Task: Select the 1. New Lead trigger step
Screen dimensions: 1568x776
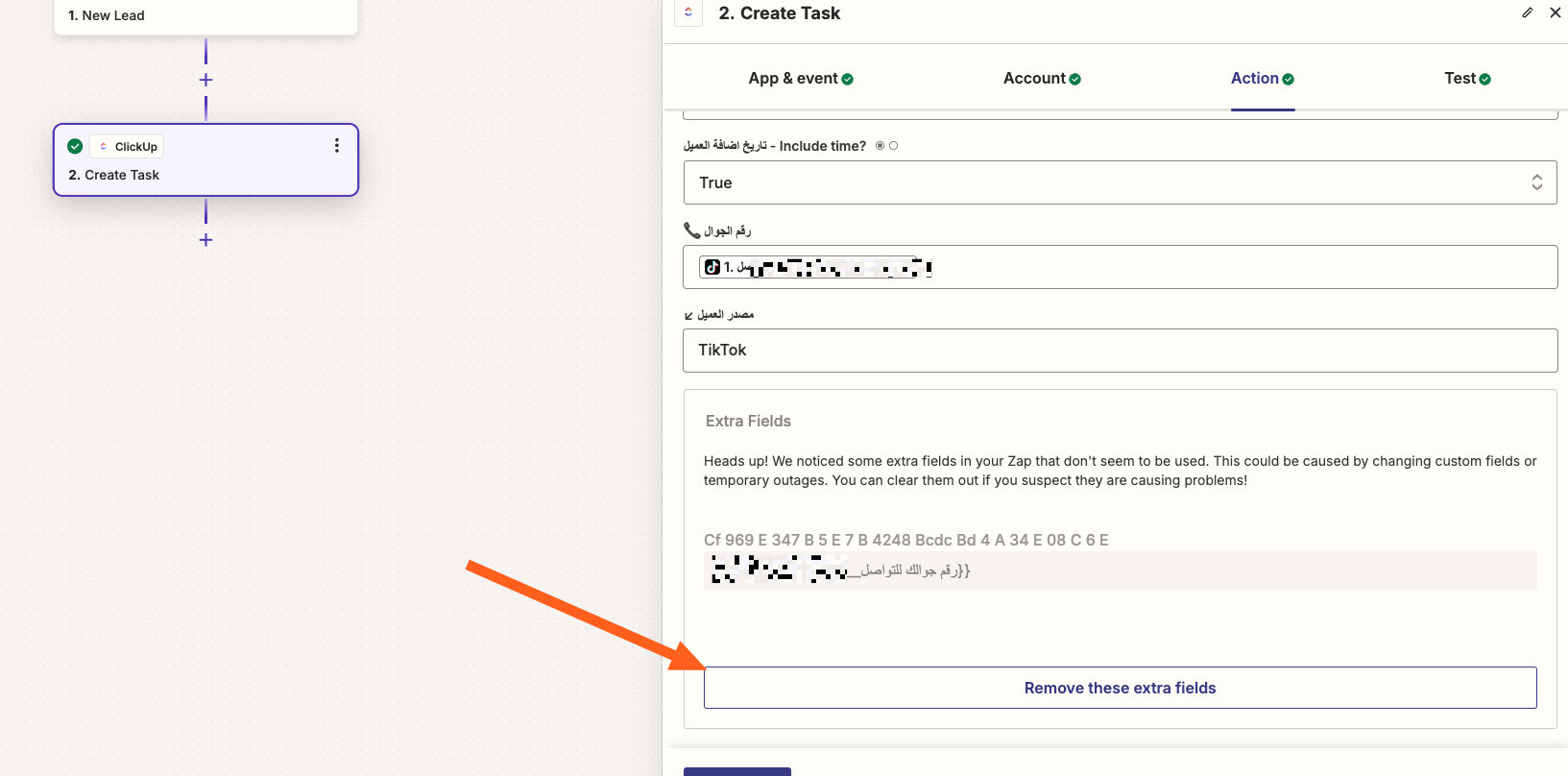Action: [205, 16]
